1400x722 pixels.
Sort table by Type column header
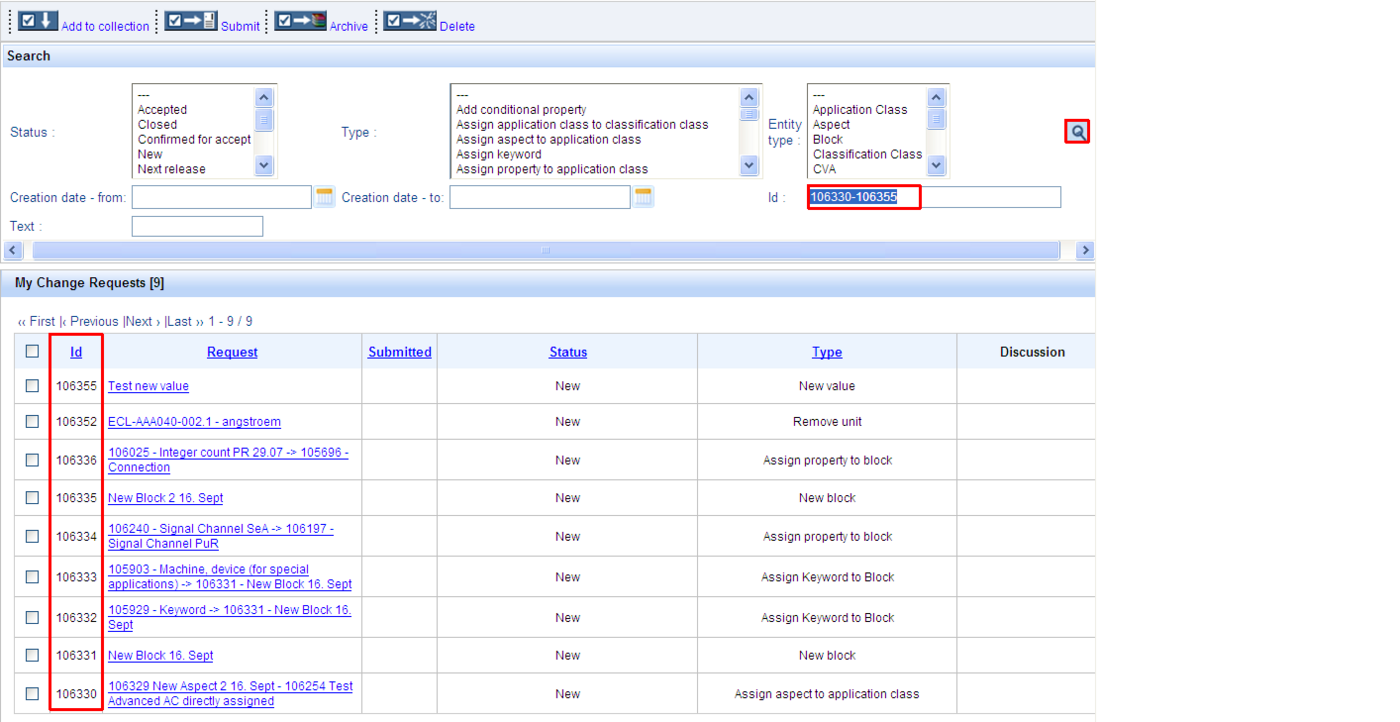coord(827,352)
